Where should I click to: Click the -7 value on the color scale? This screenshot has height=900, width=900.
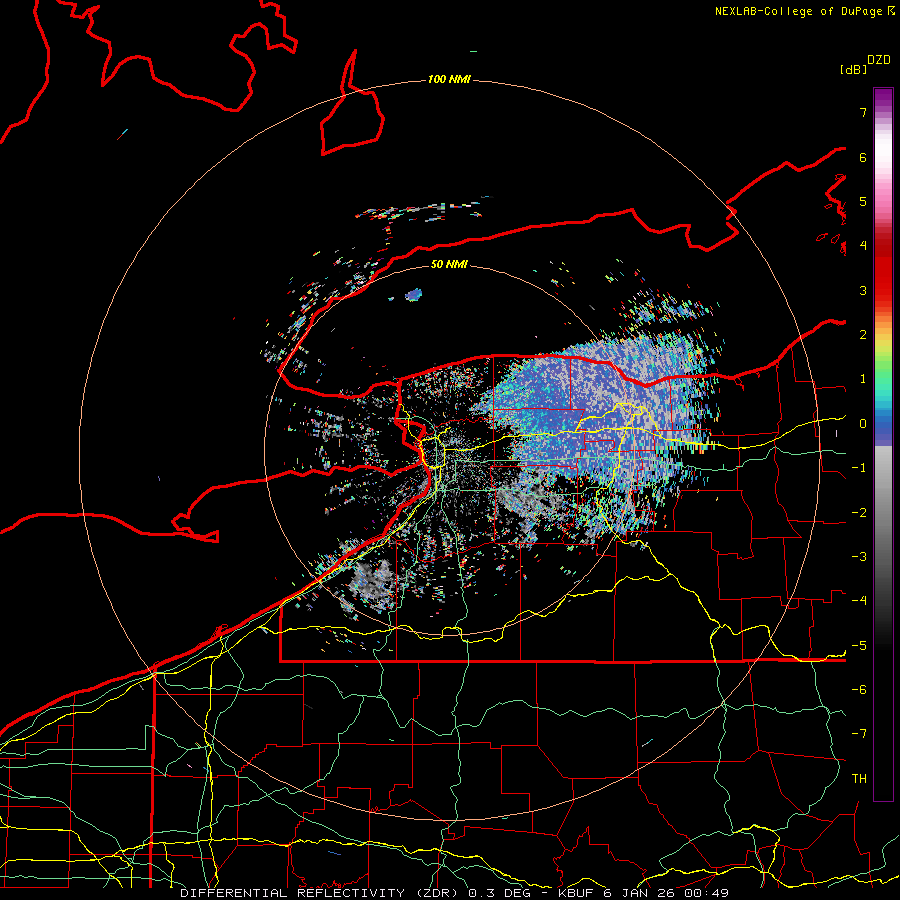click(x=859, y=734)
